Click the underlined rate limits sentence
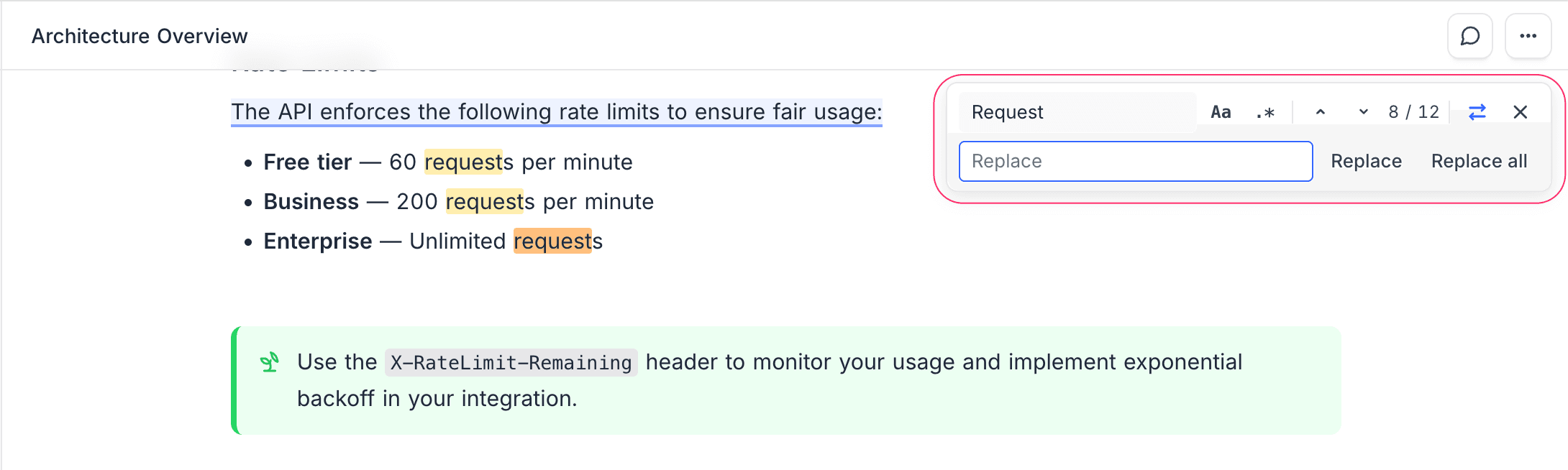The image size is (1568, 470). point(556,111)
